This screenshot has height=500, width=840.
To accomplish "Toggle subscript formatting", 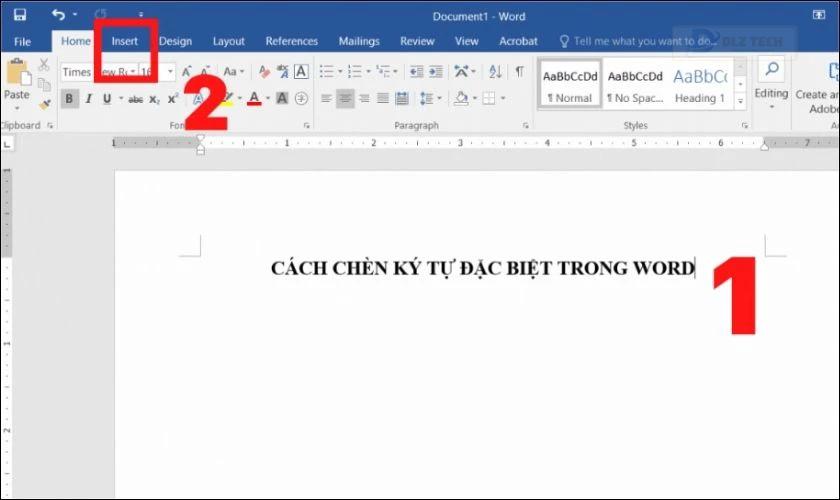I will click(154, 99).
